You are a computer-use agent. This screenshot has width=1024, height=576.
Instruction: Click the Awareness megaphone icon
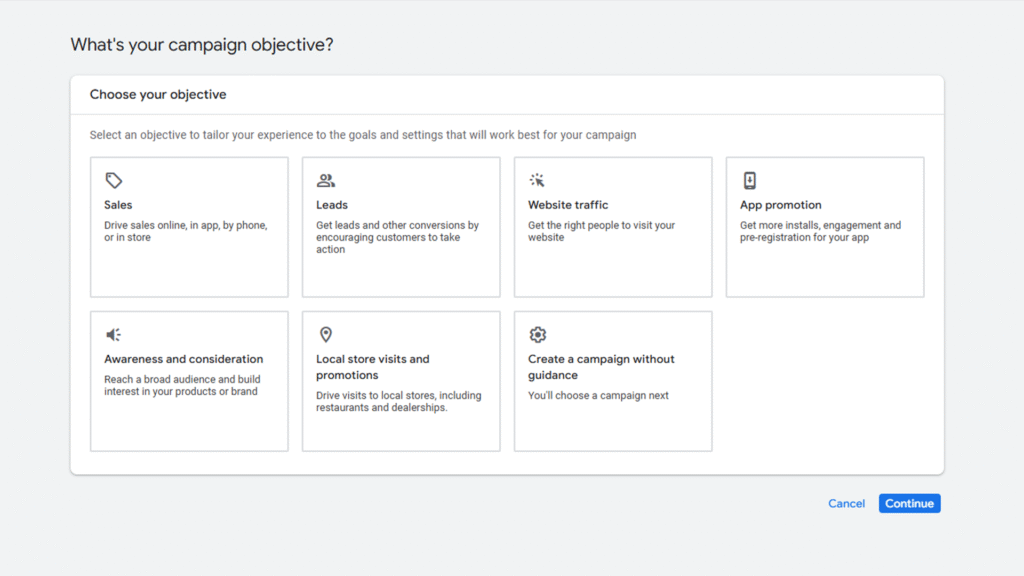114,334
